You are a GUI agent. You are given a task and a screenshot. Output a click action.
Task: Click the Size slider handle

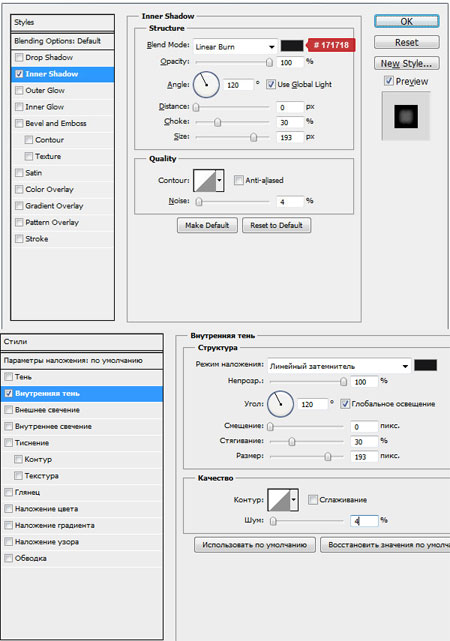point(254,137)
